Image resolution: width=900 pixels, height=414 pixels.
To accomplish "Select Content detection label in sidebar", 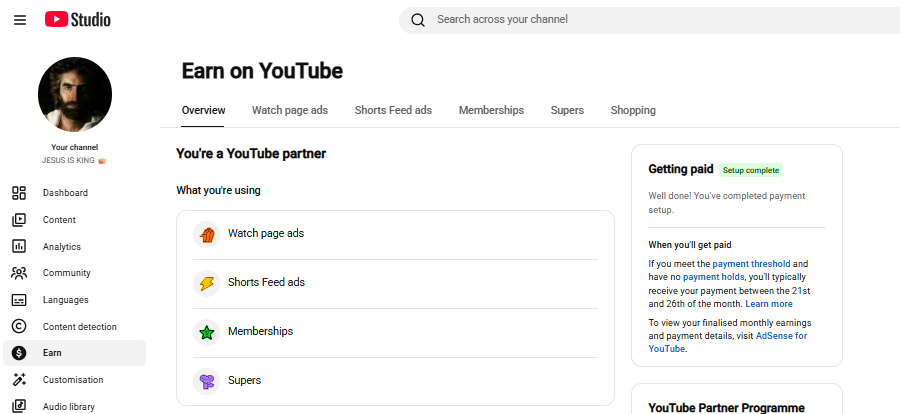I will click(x=80, y=327).
